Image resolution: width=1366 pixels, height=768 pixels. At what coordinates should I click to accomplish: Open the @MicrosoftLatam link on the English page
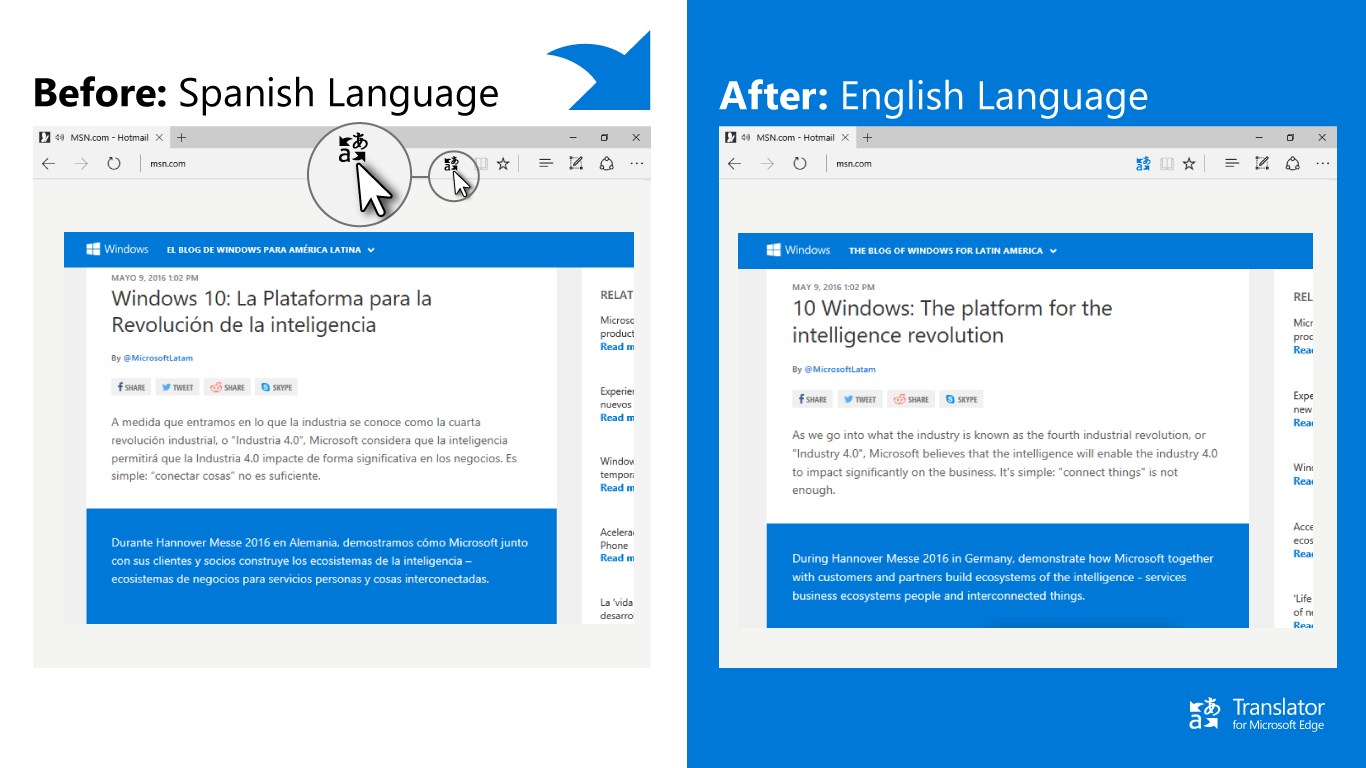click(839, 369)
